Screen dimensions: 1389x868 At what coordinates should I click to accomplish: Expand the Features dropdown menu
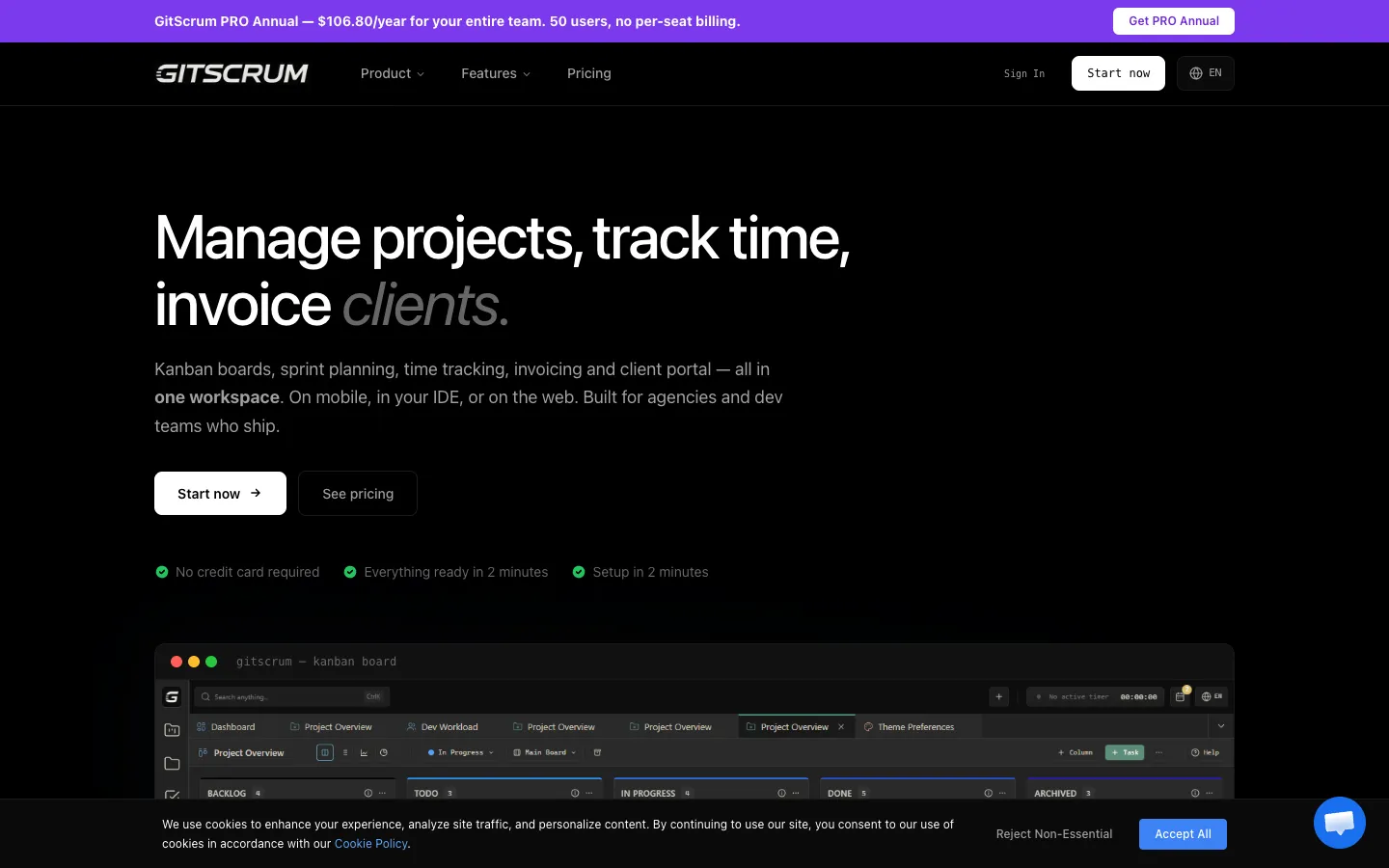coord(496,73)
